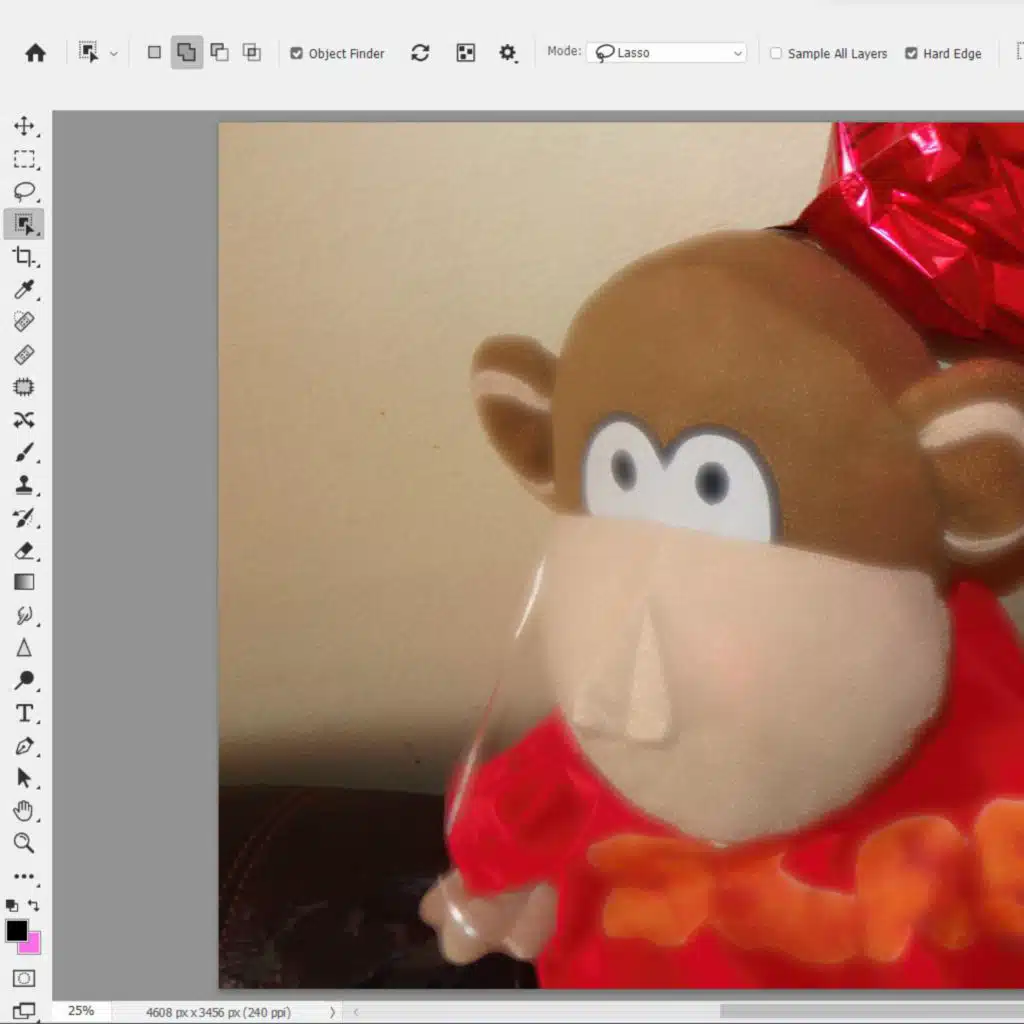1024x1024 pixels.
Task: Click the 25% zoom level field
Action: click(81, 1011)
